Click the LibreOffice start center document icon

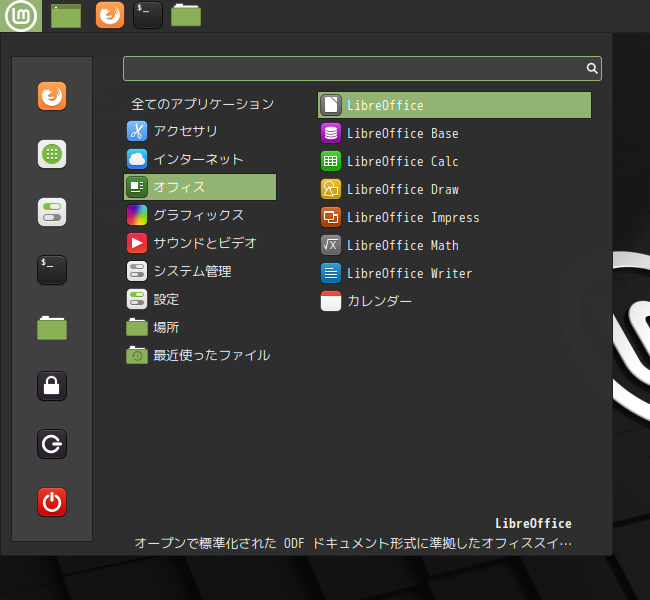coord(331,105)
